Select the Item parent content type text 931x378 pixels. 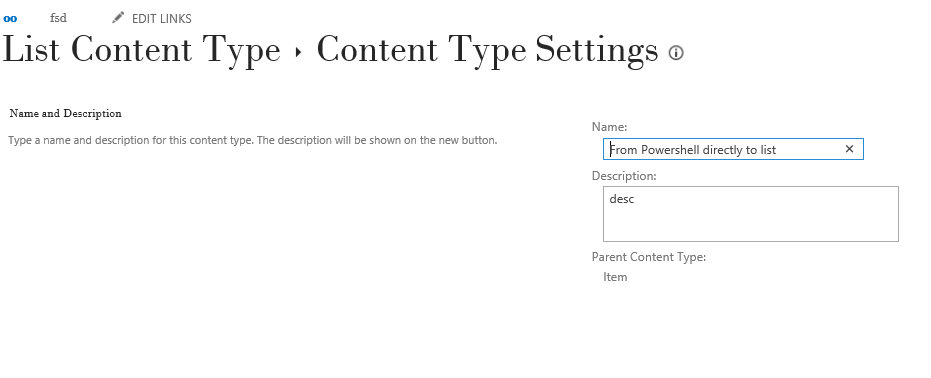coord(615,277)
